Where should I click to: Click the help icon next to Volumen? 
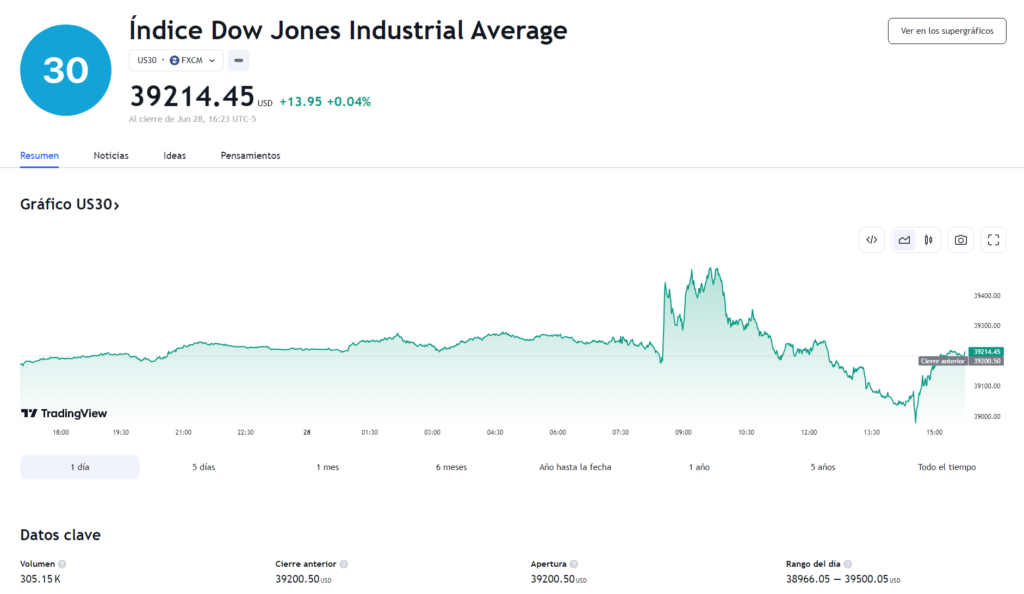click(x=62, y=564)
